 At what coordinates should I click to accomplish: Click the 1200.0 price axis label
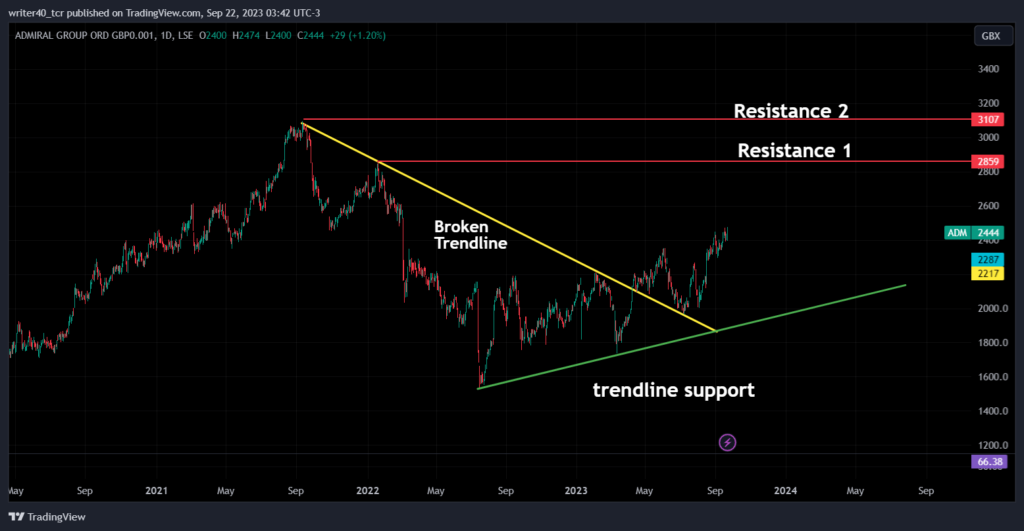point(992,445)
